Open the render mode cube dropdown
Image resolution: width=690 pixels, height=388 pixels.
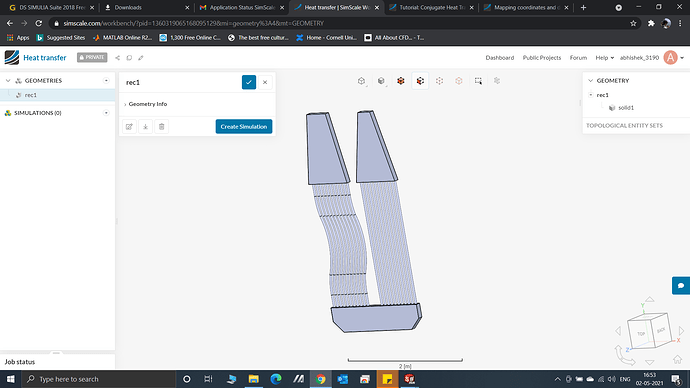381,81
